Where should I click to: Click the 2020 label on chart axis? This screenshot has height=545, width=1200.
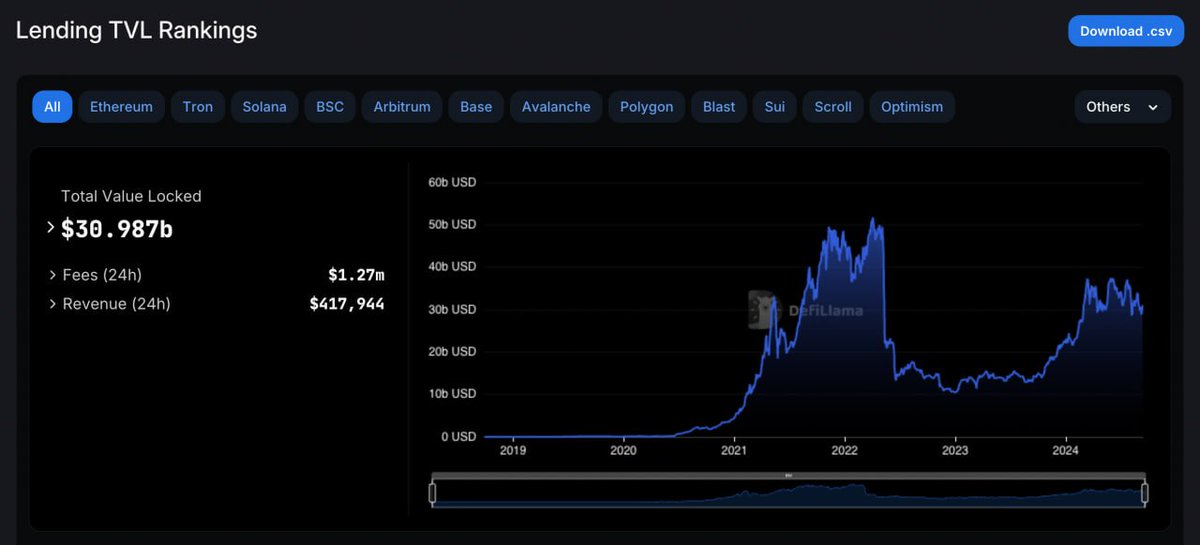[x=623, y=450]
